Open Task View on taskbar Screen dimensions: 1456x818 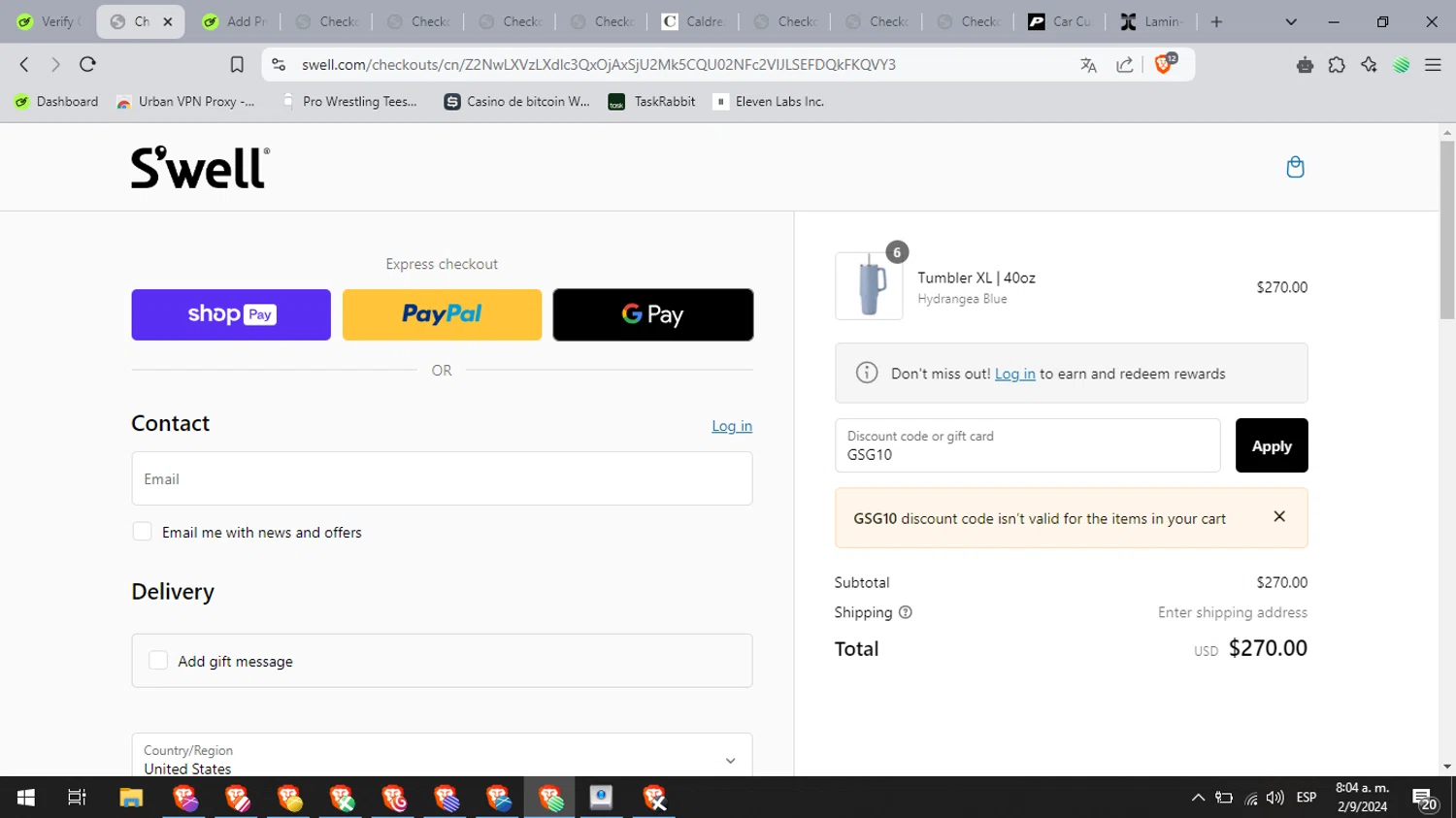pyautogui.click(x=77, y=798)
